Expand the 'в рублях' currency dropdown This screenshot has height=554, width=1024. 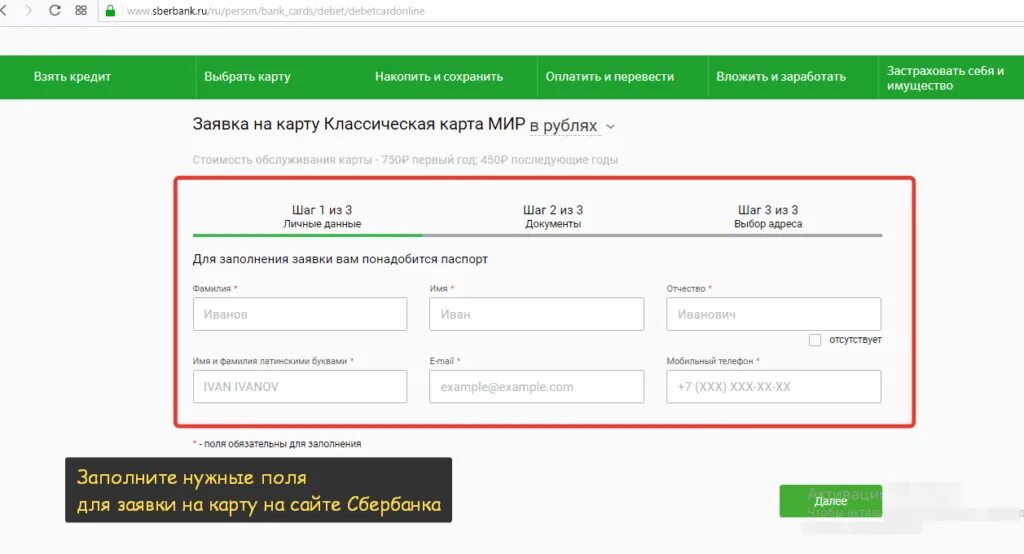click(x=572, y=125)
